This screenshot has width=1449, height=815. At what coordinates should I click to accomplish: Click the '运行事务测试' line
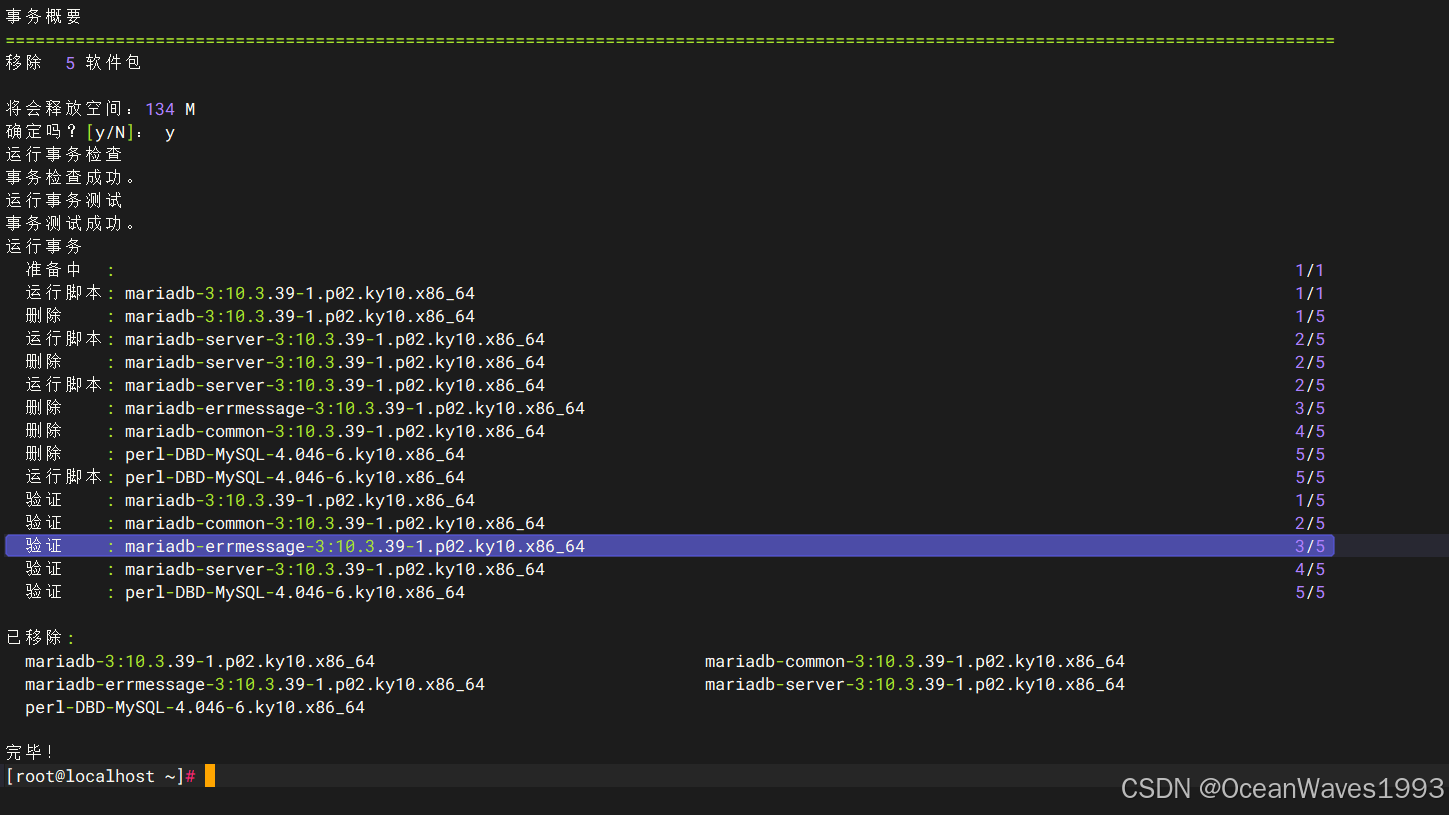(64, 200)
